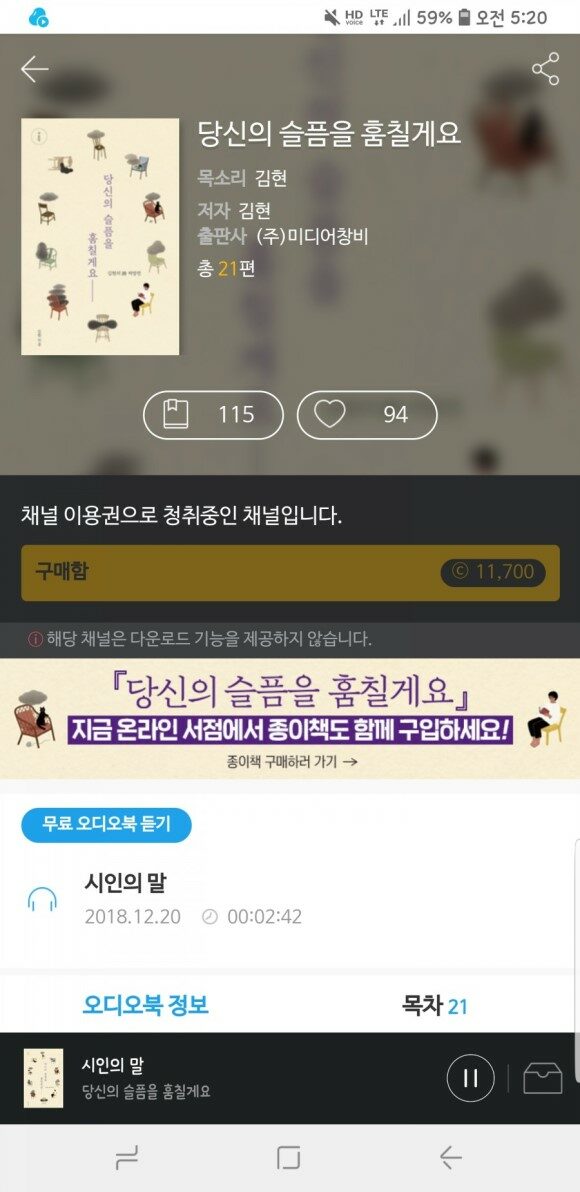The image size is (580, 1192).
Task: Select the 시인의 말 track title
Action: 125,883
